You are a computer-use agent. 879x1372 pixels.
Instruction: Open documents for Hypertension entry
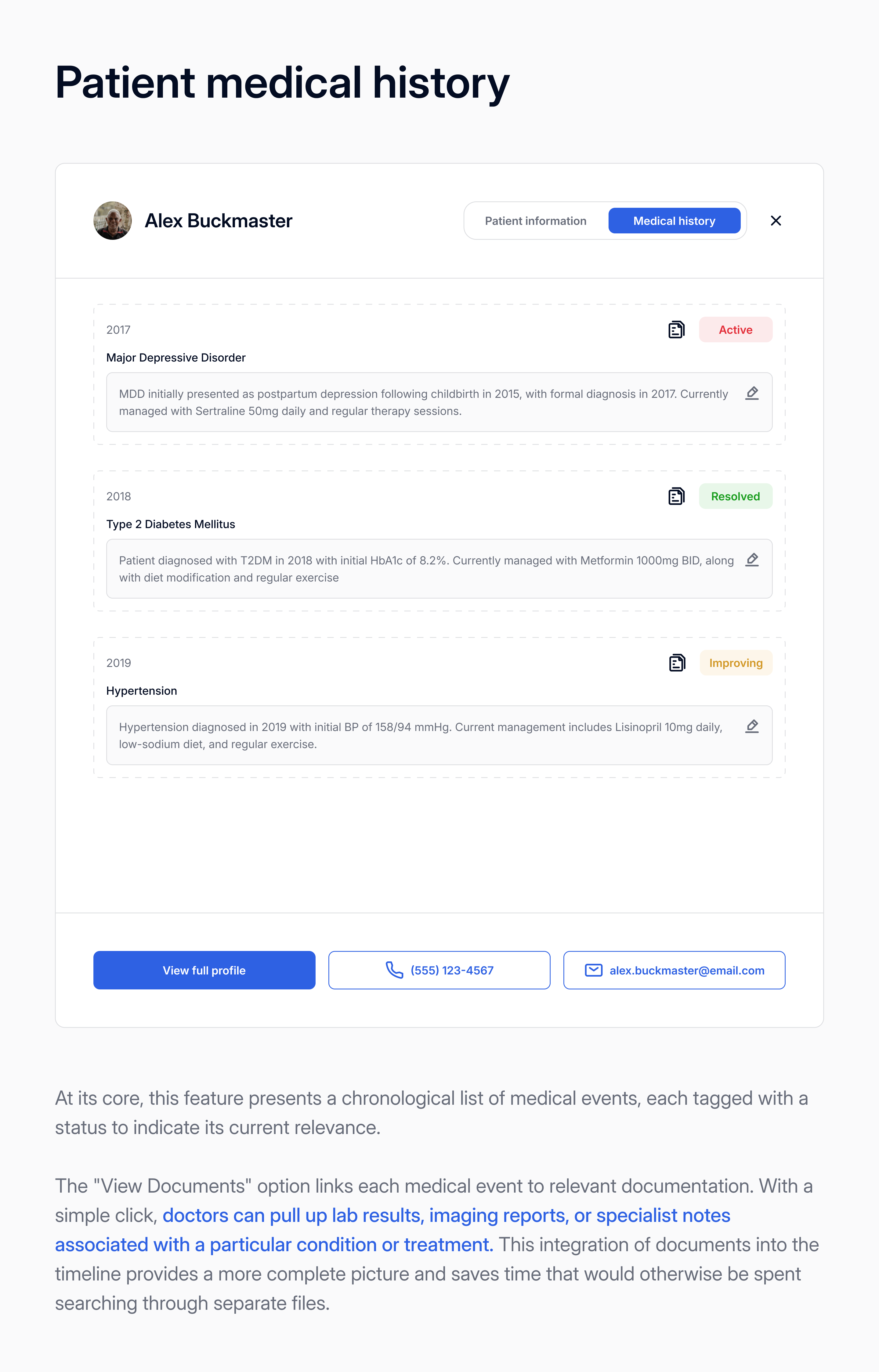pos(677,663)
